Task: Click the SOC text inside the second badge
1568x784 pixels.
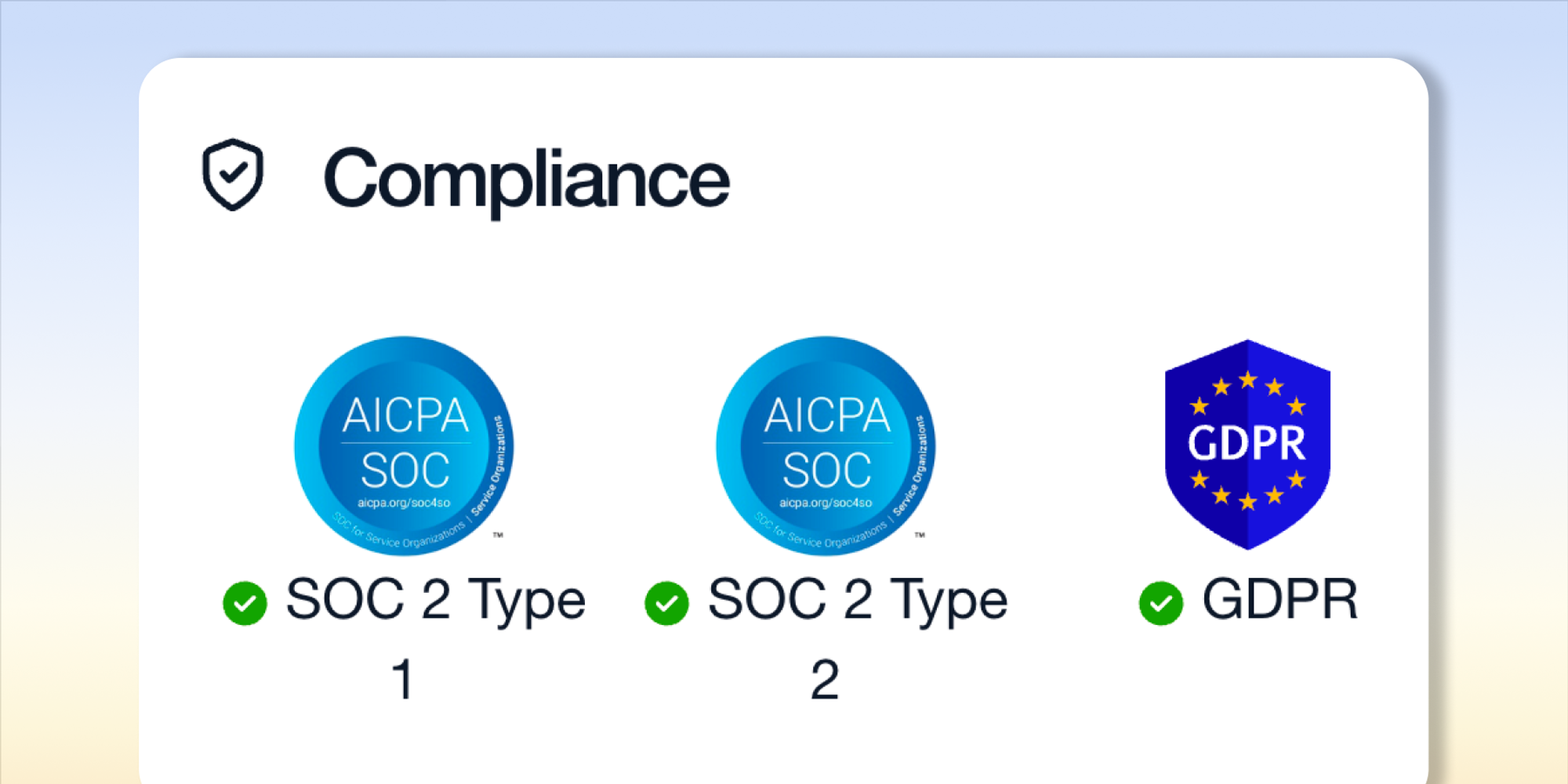Action: [x=826, y=470]
